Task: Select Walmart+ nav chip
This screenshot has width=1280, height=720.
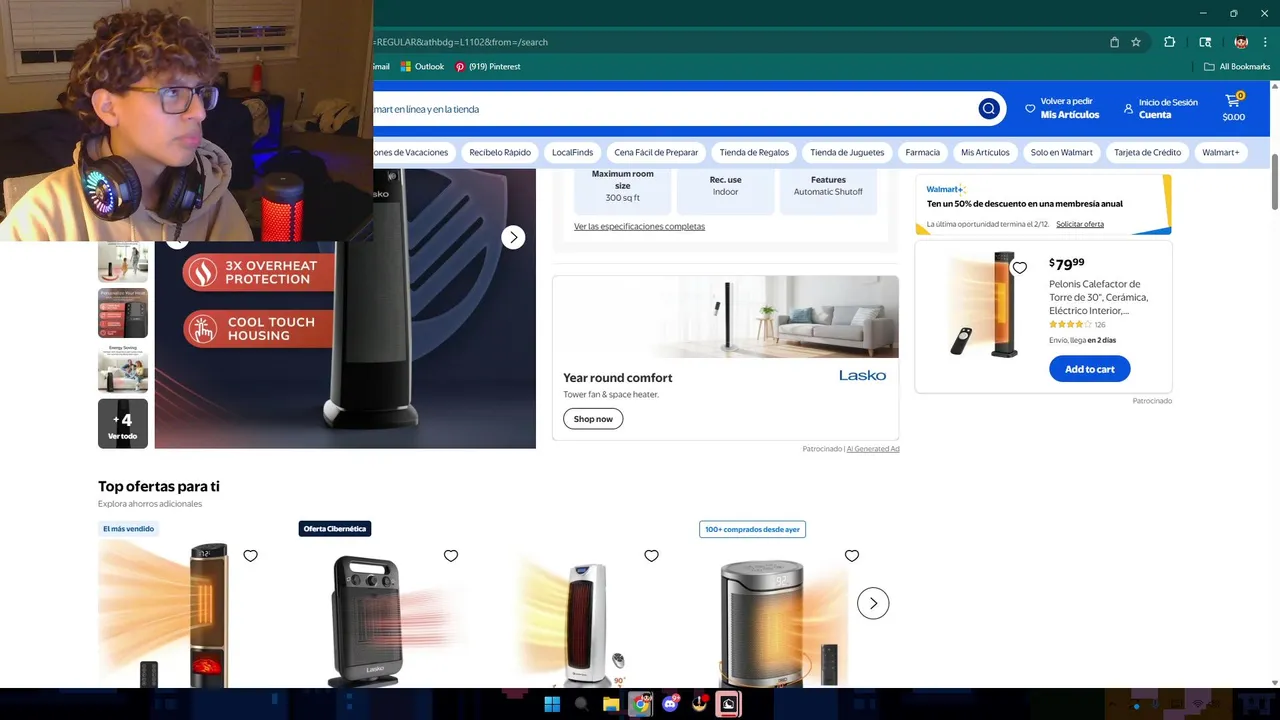Action: tap(1220, 152)
